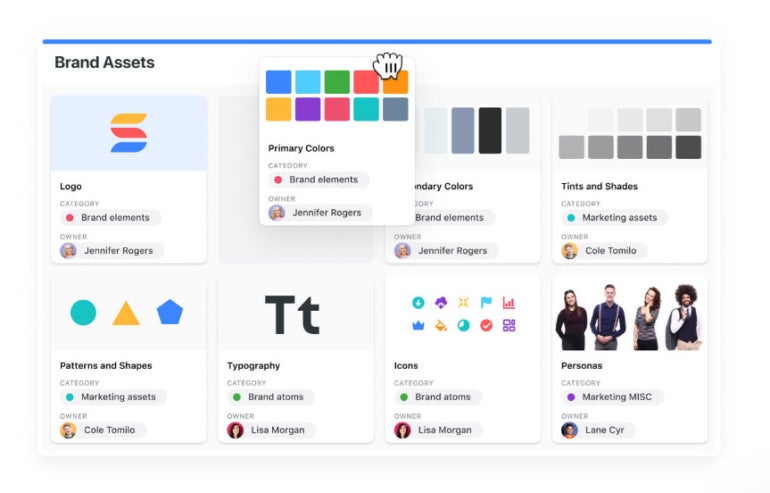This screenshot has width=770, height=493.
Task: Click the pink bar chart icon
Action: 509,302
